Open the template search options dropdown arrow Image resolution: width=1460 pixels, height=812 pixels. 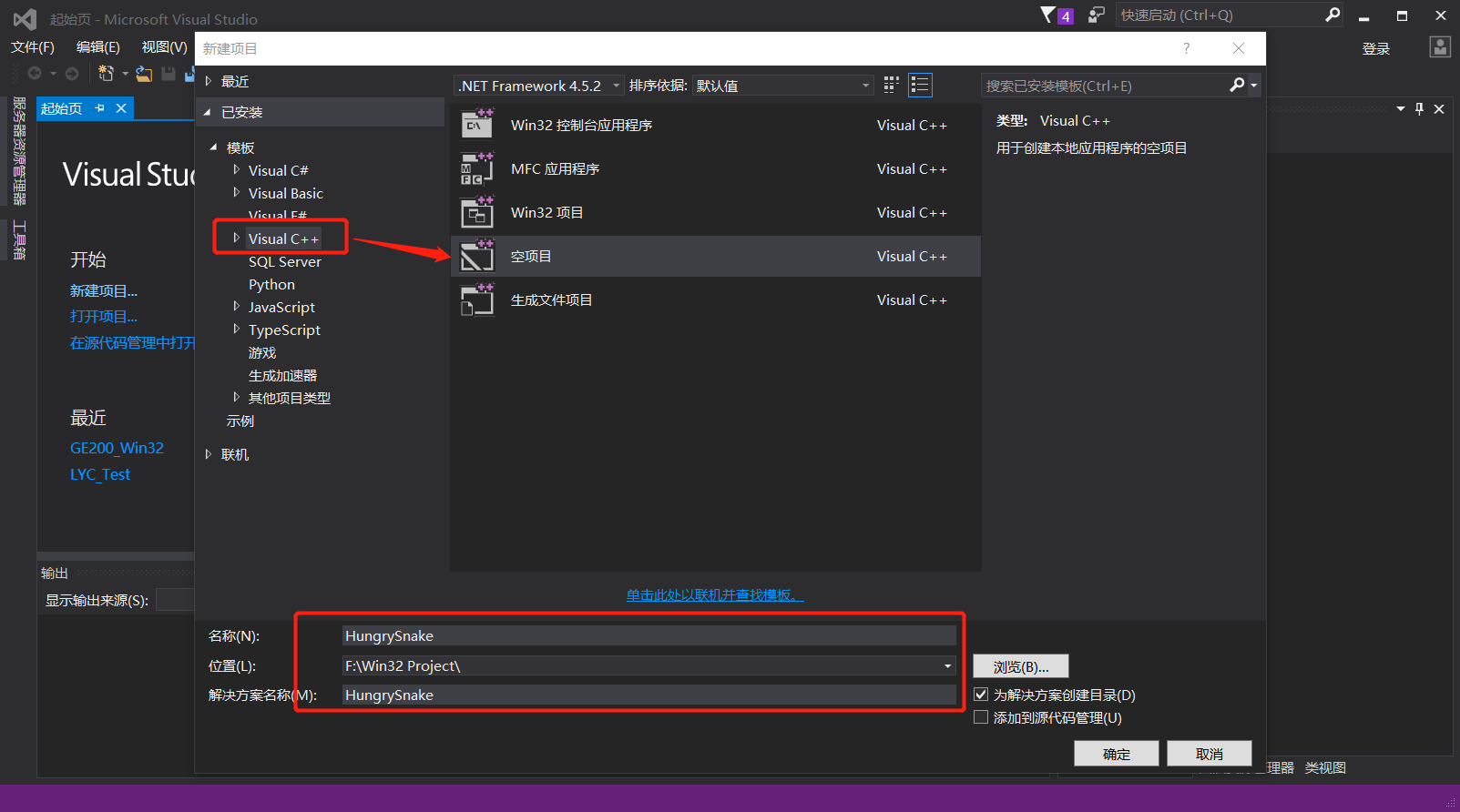1254,86
